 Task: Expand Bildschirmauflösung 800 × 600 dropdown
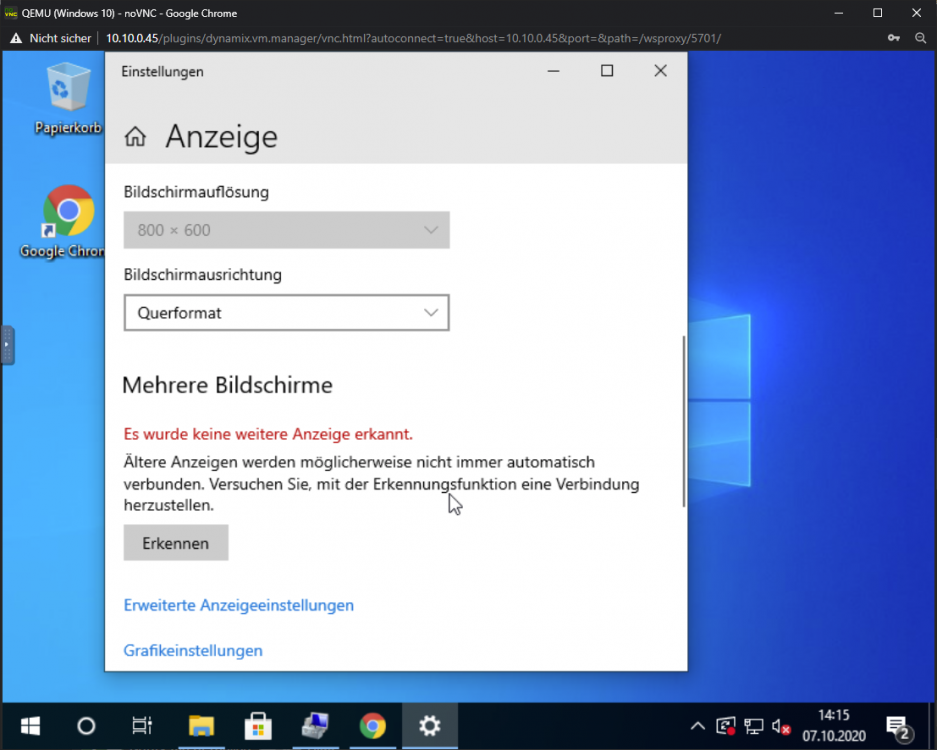[x=286, y=230]
